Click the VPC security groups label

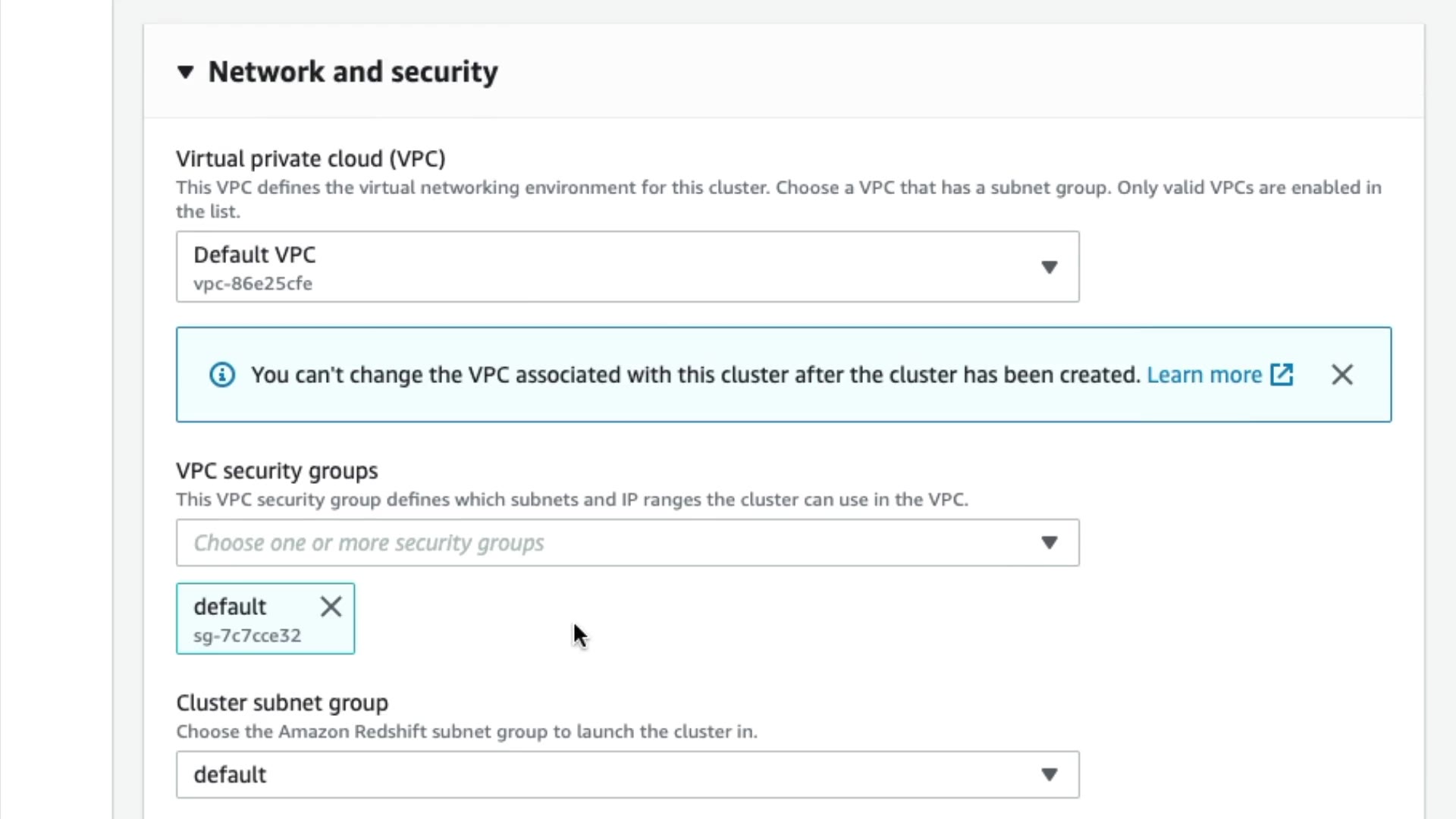point(277,471)
